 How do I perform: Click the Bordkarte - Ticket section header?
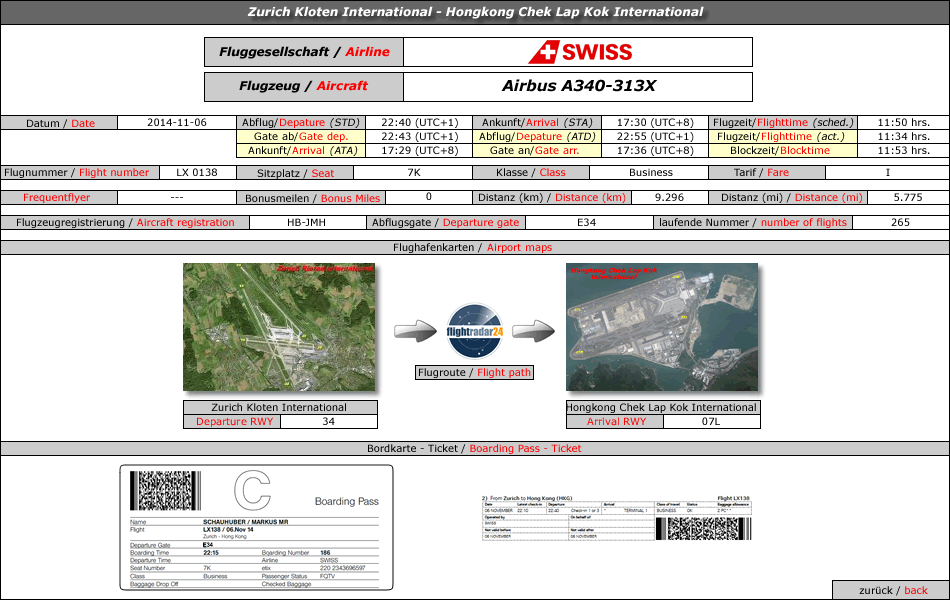pos(474,448)
